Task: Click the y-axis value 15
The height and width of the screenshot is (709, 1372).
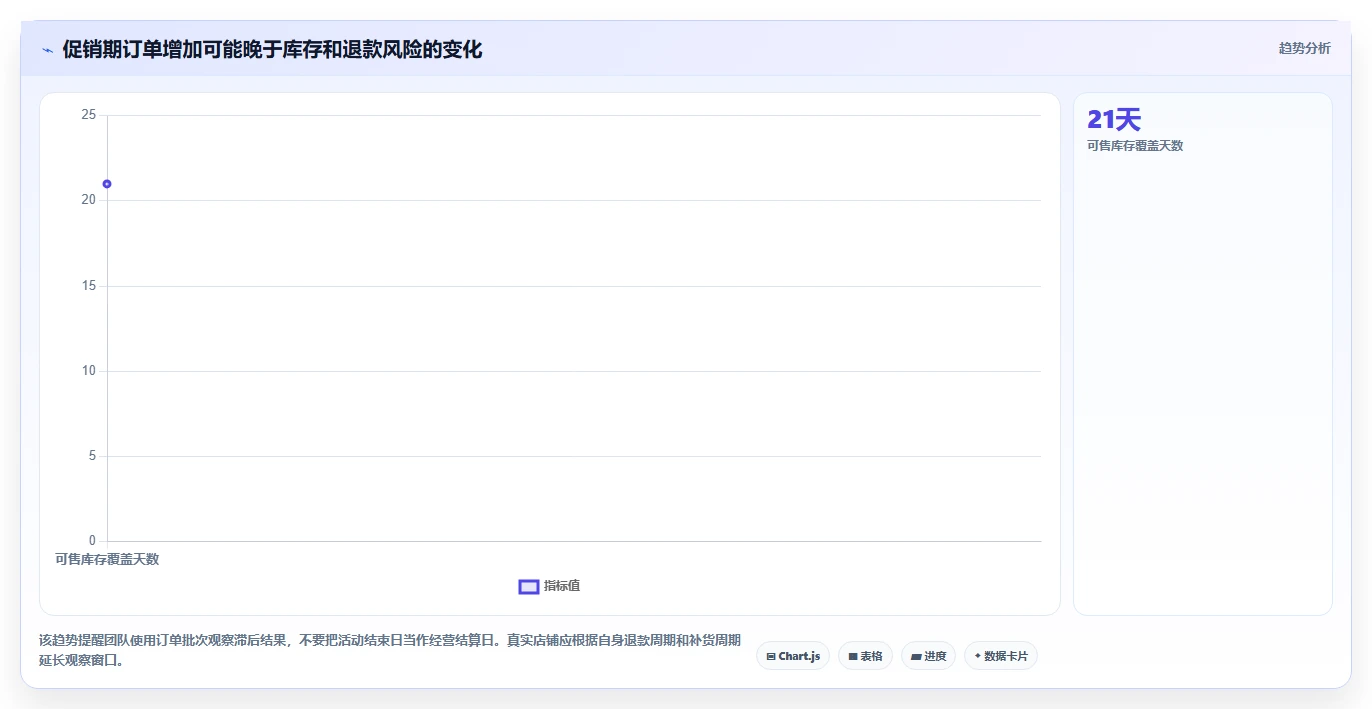Action: (89, 286)
